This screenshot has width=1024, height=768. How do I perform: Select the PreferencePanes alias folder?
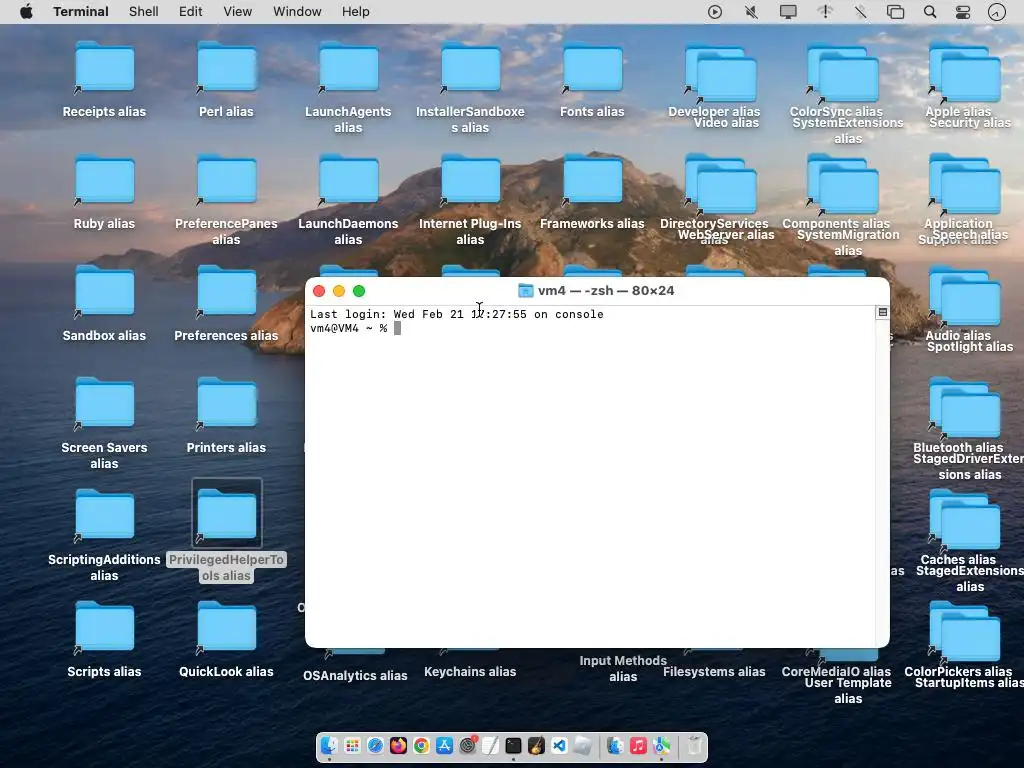pos(227,180)
